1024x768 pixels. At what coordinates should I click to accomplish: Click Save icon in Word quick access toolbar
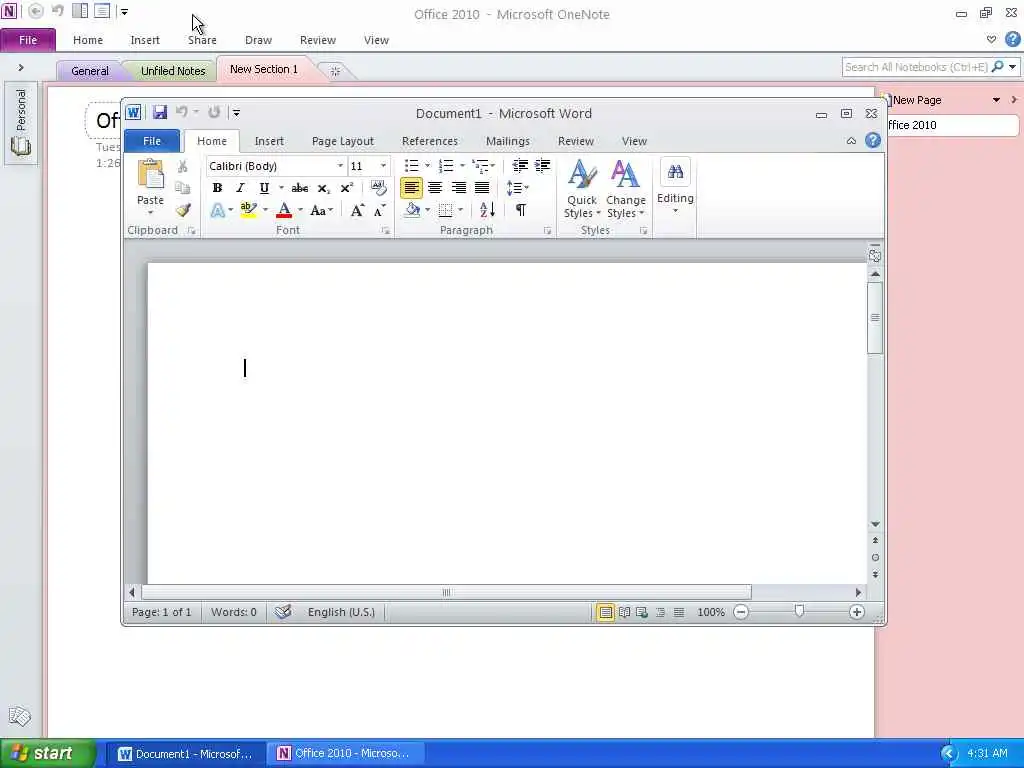[159, 112]
